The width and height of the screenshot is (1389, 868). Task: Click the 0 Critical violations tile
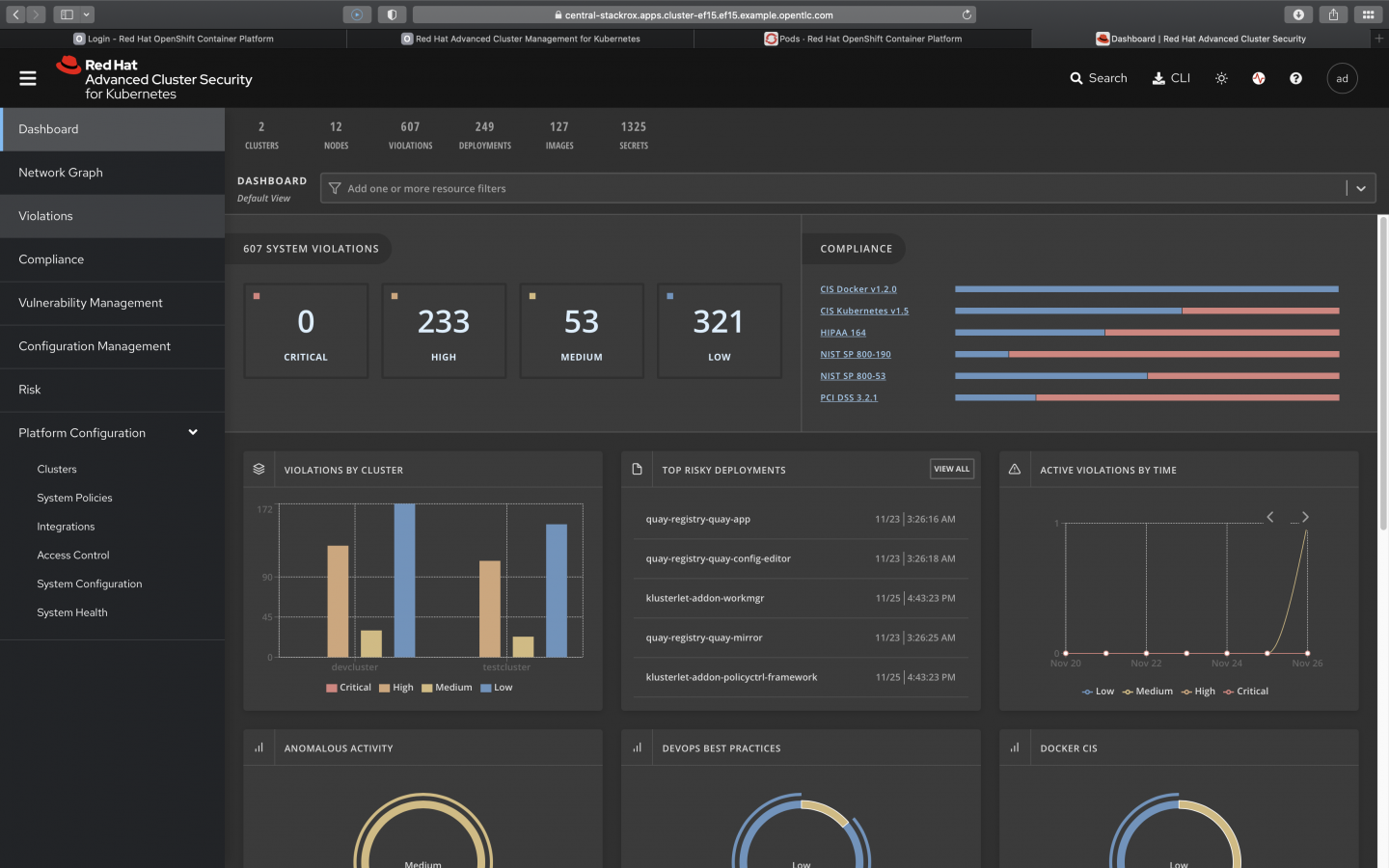point(306,331)
